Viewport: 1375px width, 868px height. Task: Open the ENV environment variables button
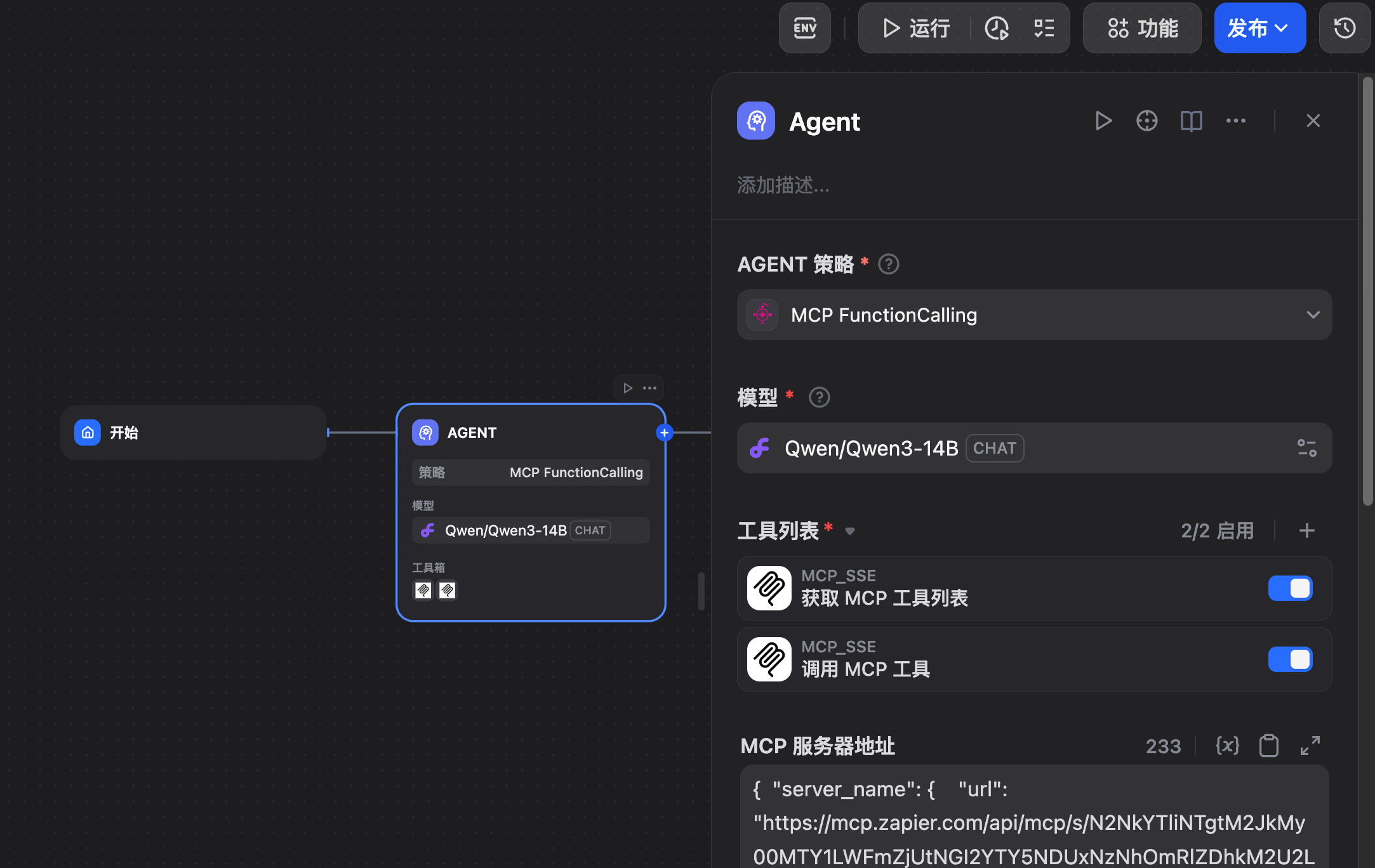[x=804, y=28]
